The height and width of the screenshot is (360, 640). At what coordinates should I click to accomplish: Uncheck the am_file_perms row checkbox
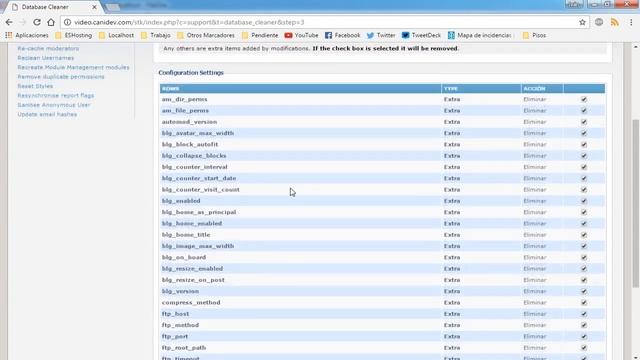[584, 111]
